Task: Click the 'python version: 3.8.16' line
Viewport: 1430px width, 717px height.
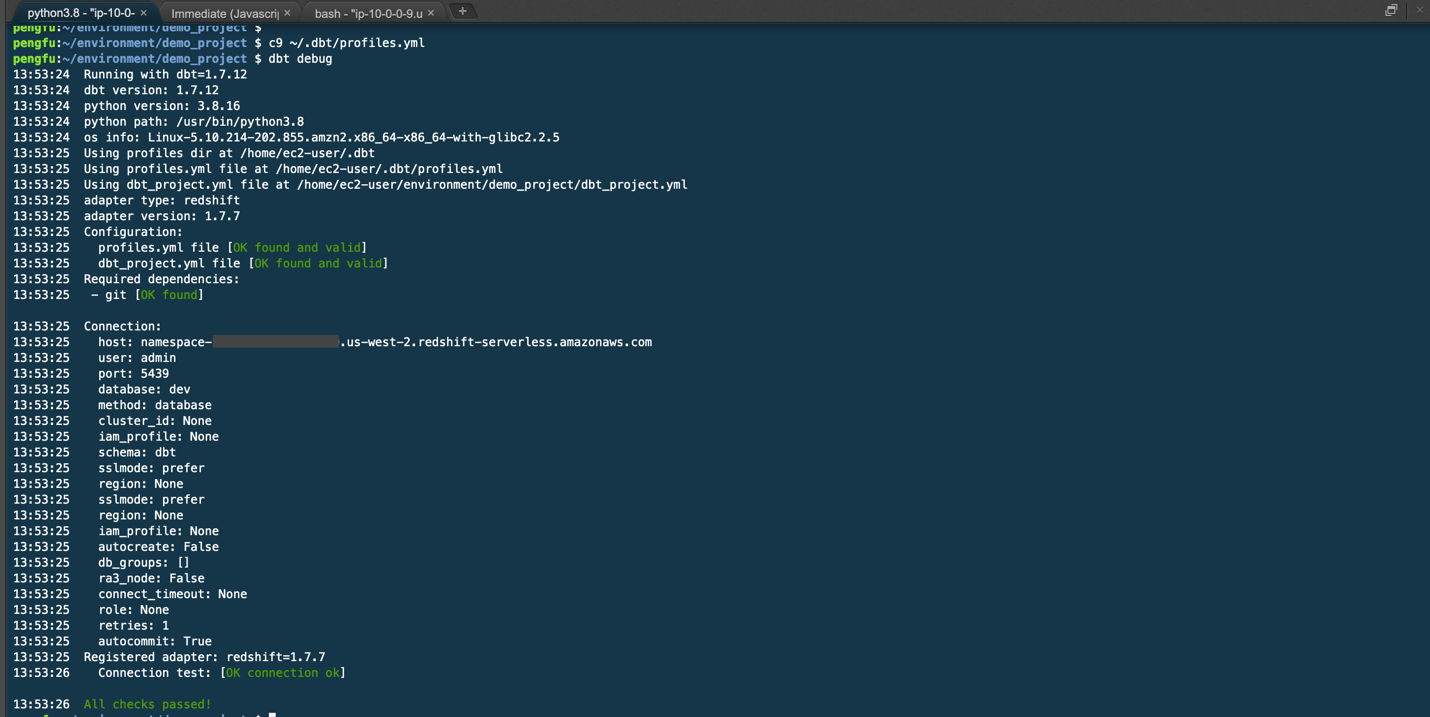Action: pos(162,106)
